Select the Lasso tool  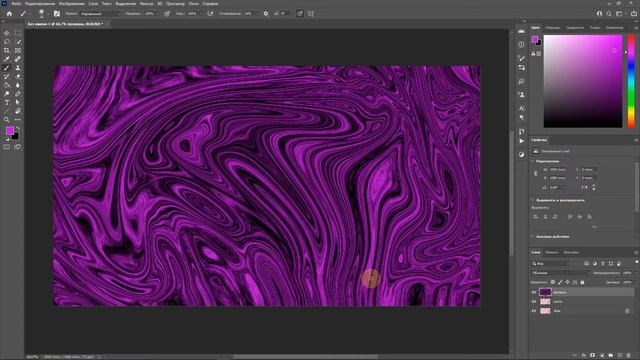tap(7, 42)
